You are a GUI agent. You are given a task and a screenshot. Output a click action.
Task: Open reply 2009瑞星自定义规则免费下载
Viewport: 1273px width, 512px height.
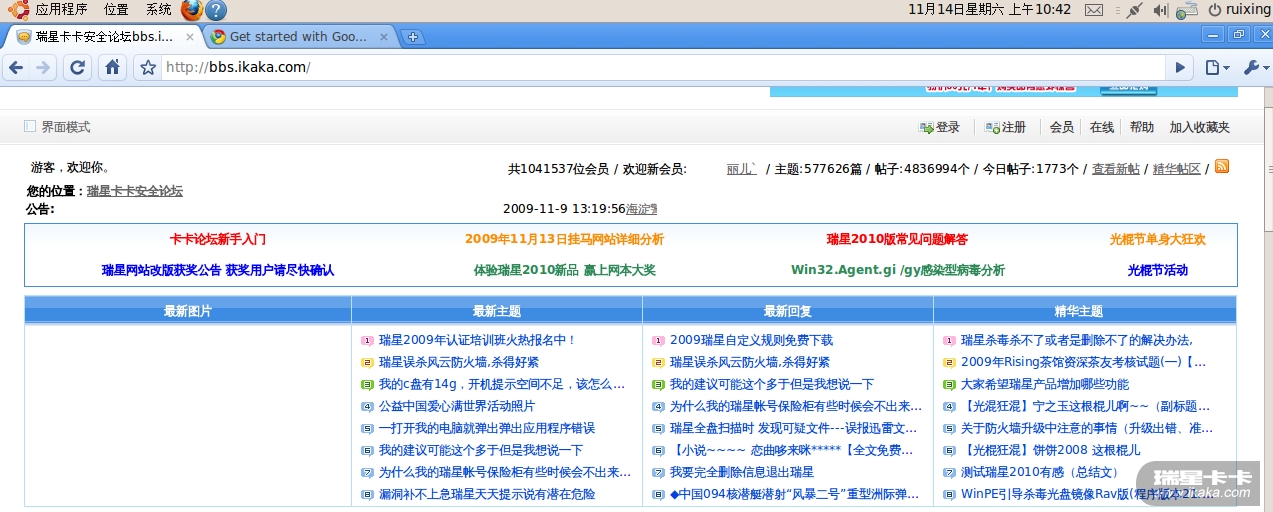pos(751,340)
